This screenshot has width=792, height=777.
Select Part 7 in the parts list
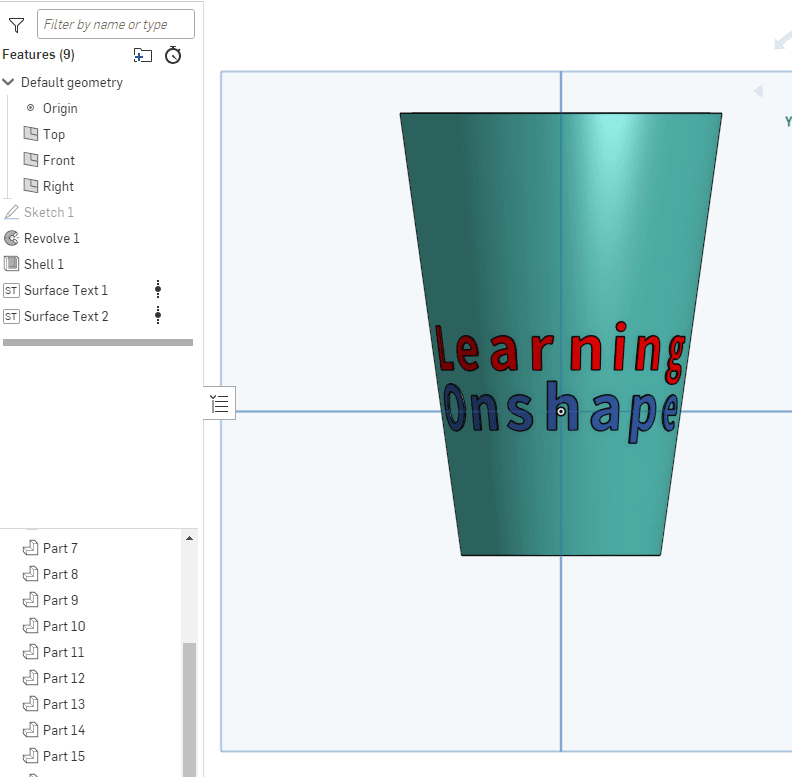(x=59, y=548)
